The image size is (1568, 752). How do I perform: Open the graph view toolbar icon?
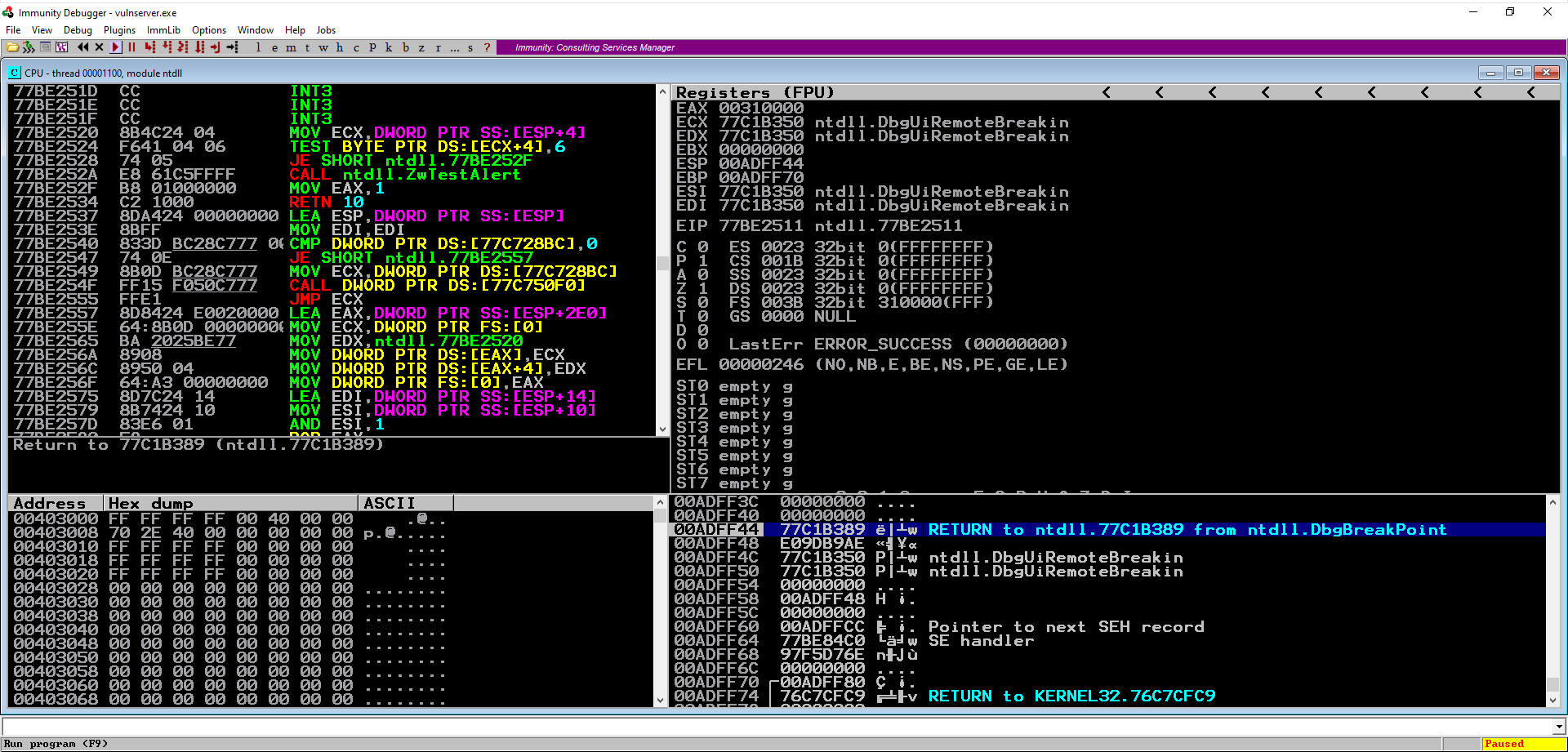coord(62,47)
